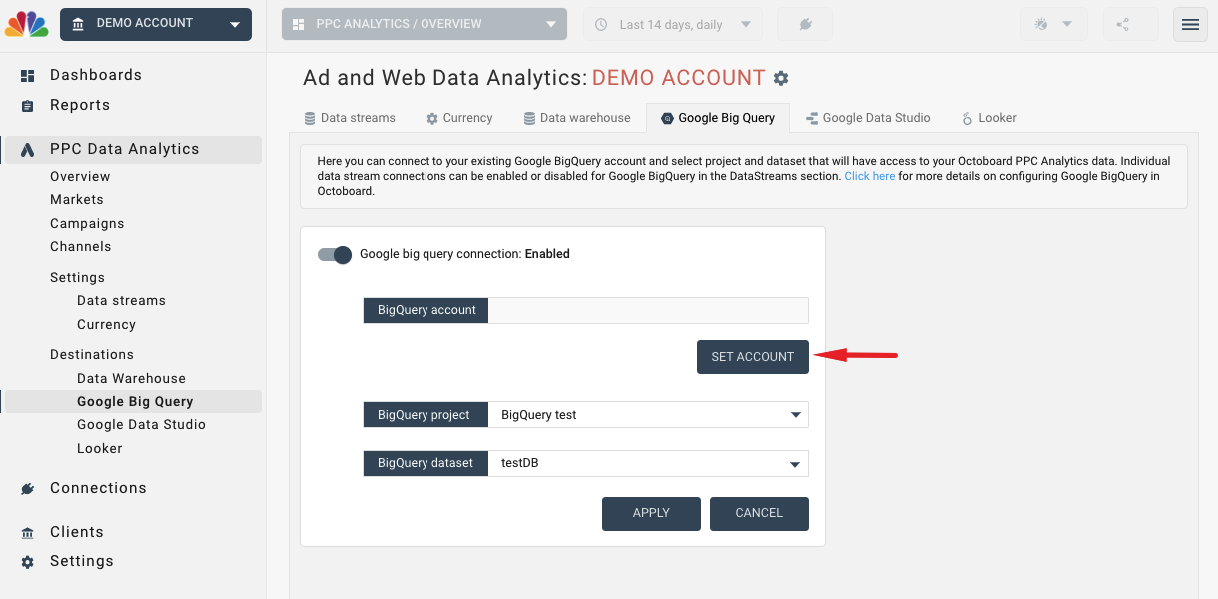
Task: Click the SET ACCOUNT button
Action: click(753, 357)
